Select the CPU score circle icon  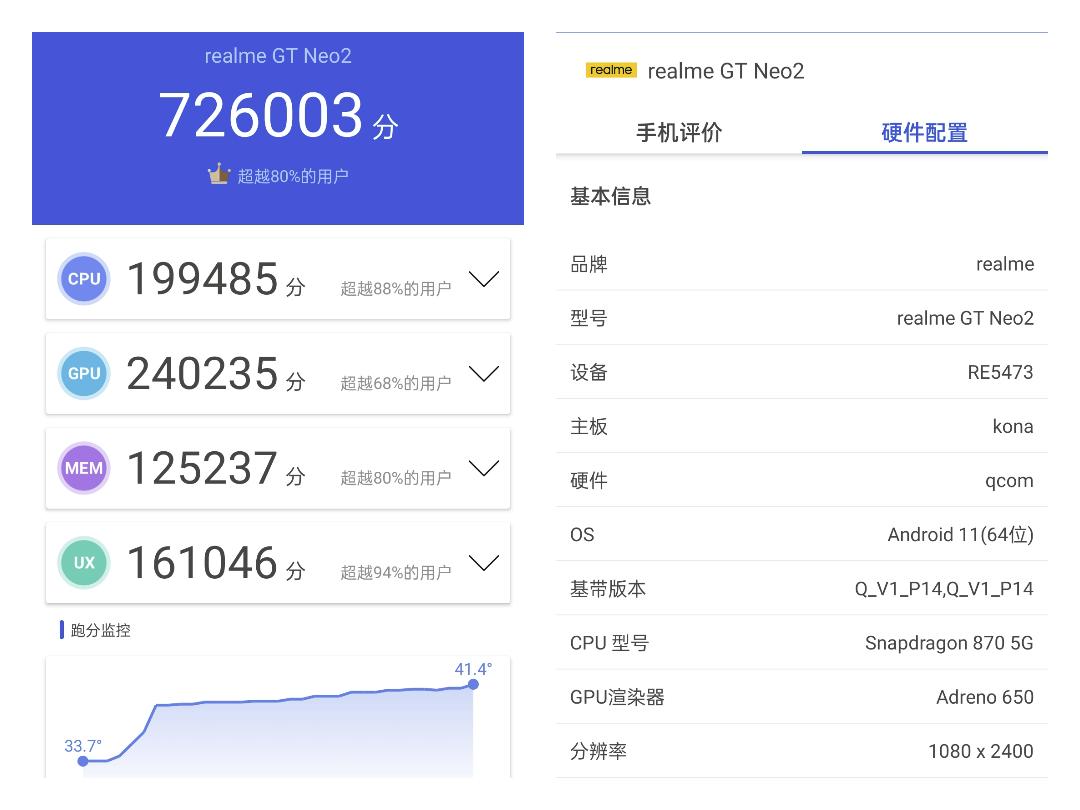[x=83, y=279]
